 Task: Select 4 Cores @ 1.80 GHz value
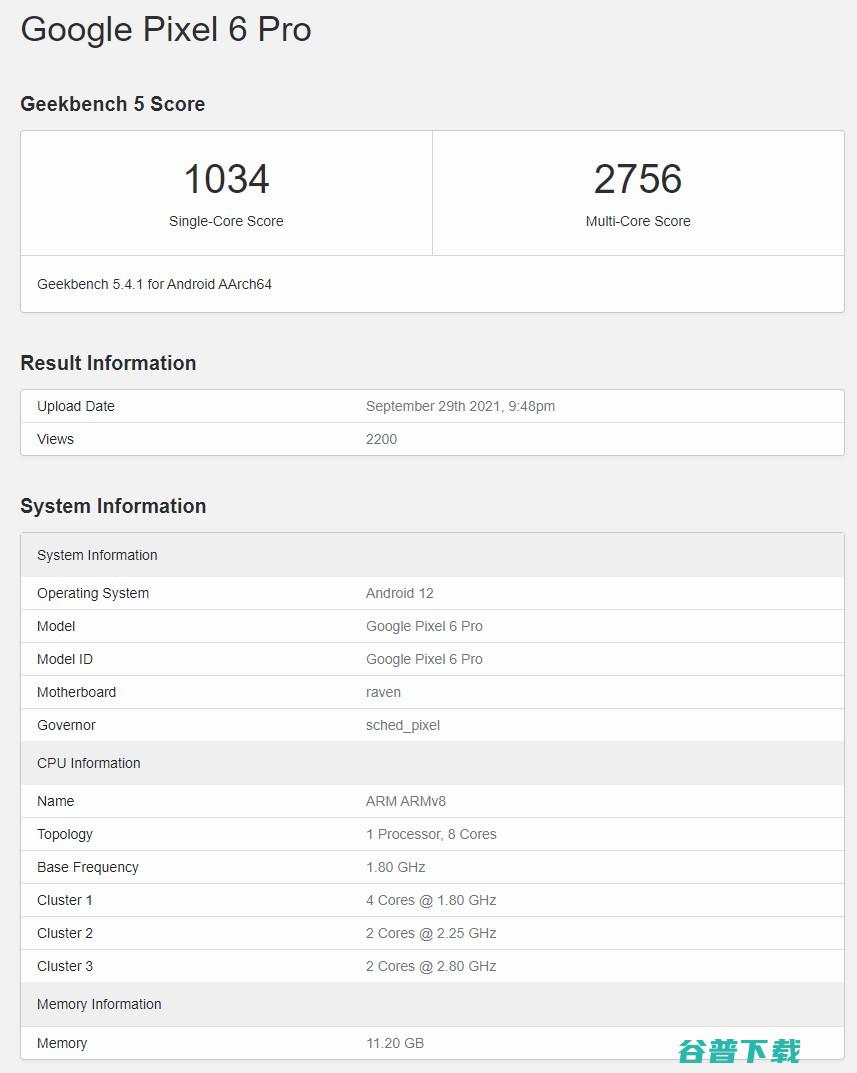(431, 900)
